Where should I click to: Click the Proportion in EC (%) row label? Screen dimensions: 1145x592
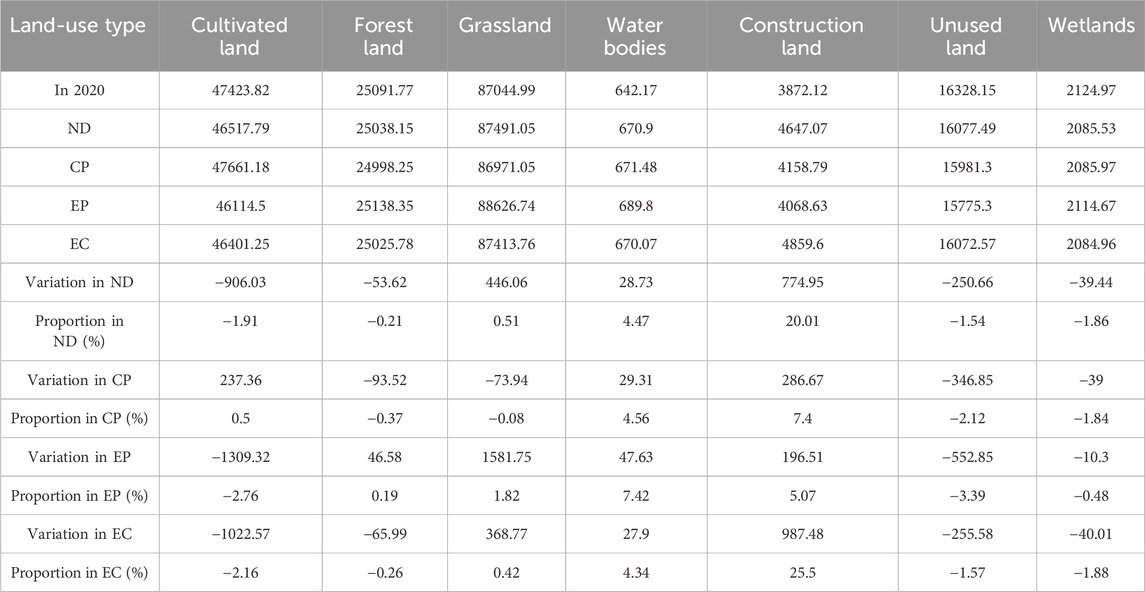click(79, 572)
